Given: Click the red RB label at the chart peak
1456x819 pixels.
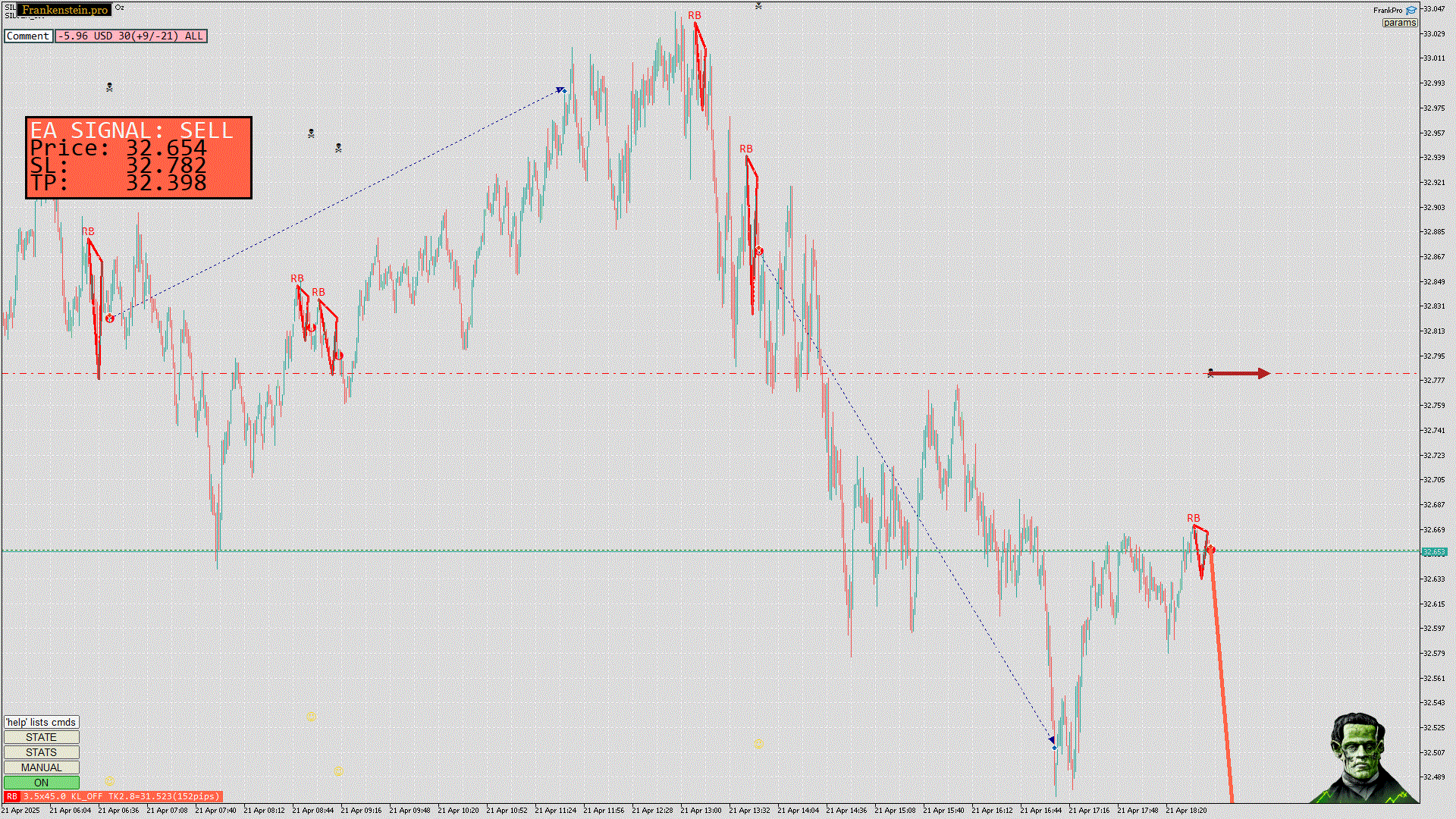Looking at the screenshot, I should (695, 16).
